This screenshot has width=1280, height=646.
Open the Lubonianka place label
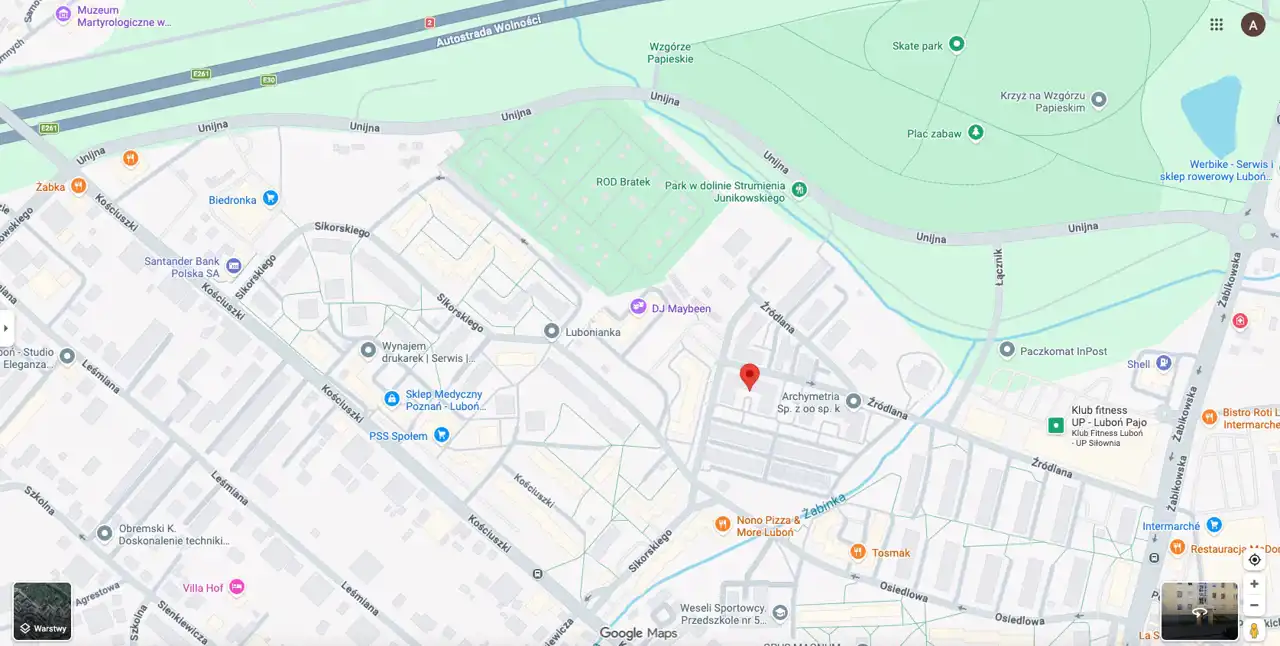click(594, 332)
